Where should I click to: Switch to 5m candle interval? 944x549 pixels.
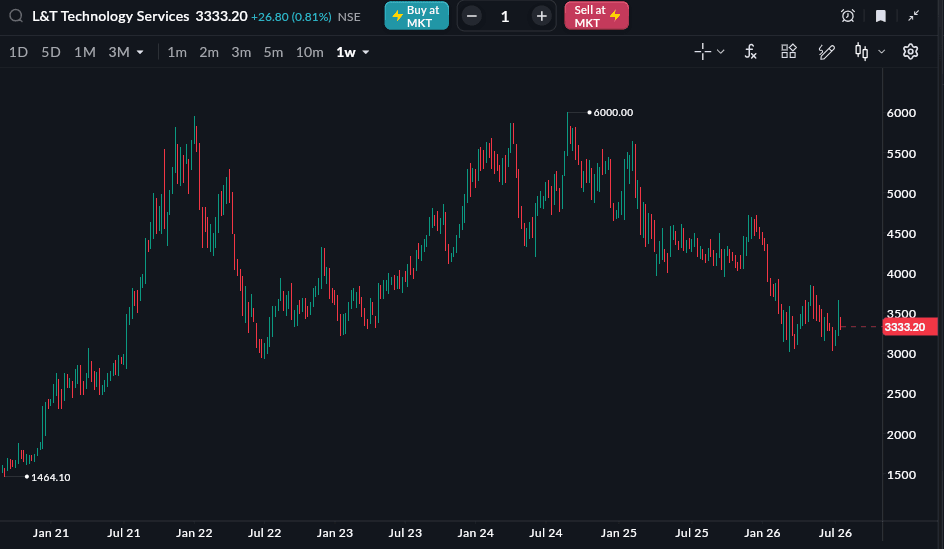pyautogui.click(x=273, y=52)
